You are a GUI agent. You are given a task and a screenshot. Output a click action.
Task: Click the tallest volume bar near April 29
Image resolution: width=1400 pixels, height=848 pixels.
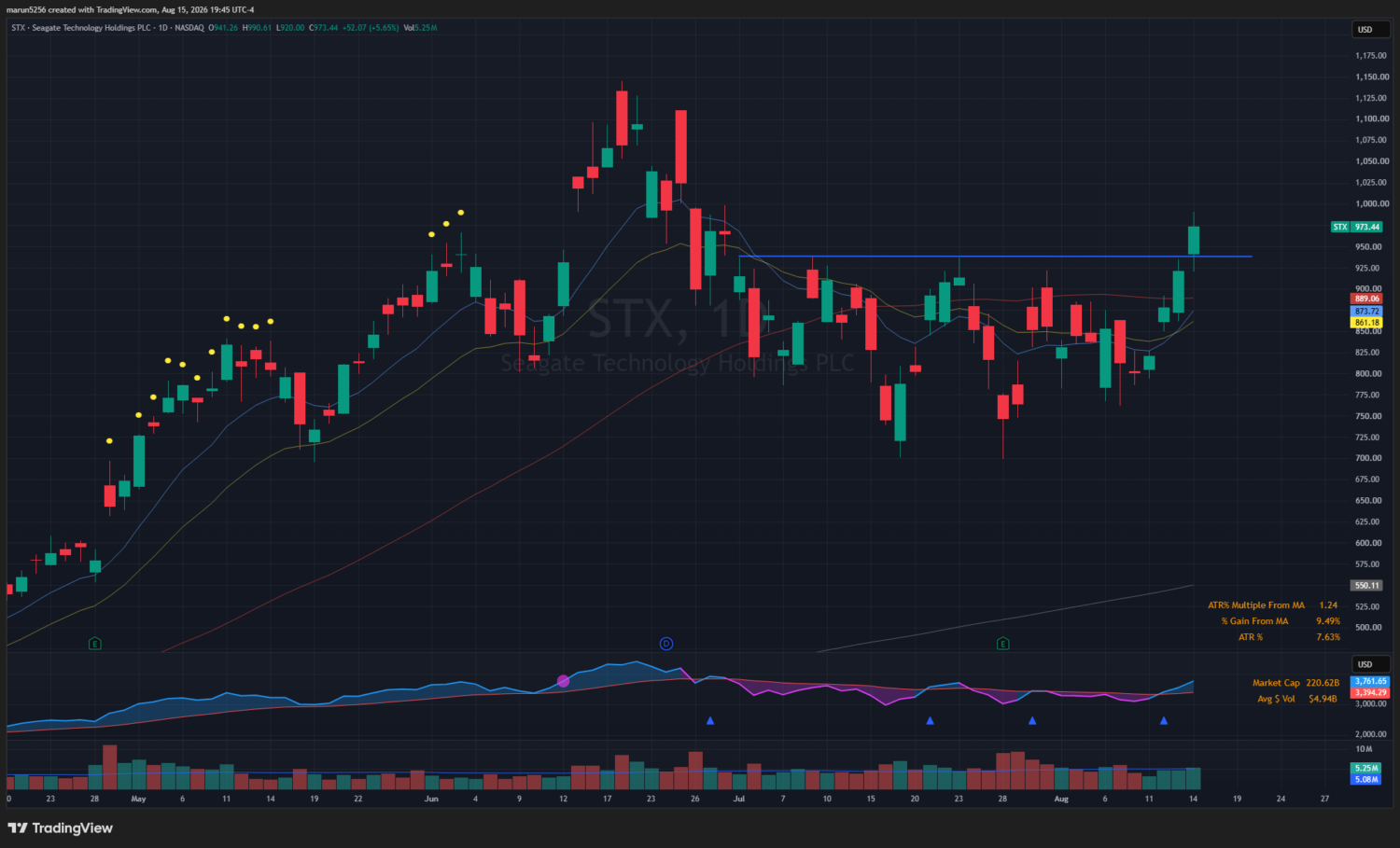coord(109,767)
